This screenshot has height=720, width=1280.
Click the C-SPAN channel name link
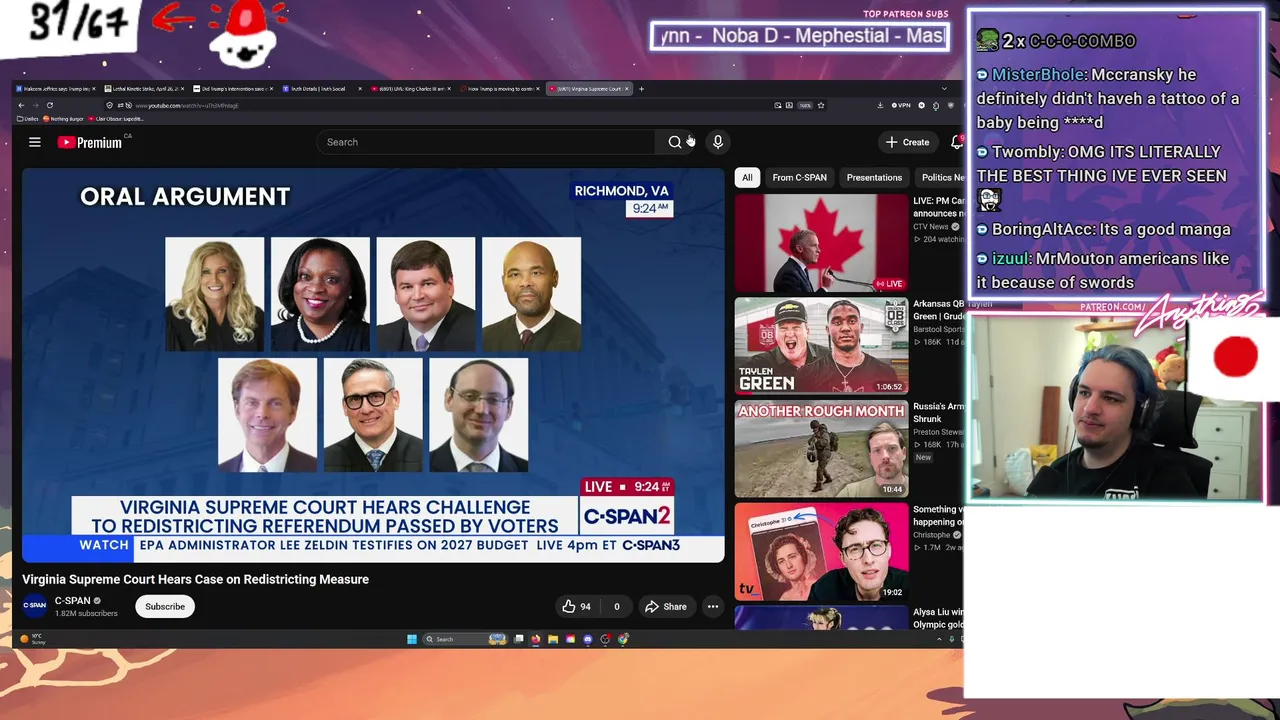(x=72, y=601)
